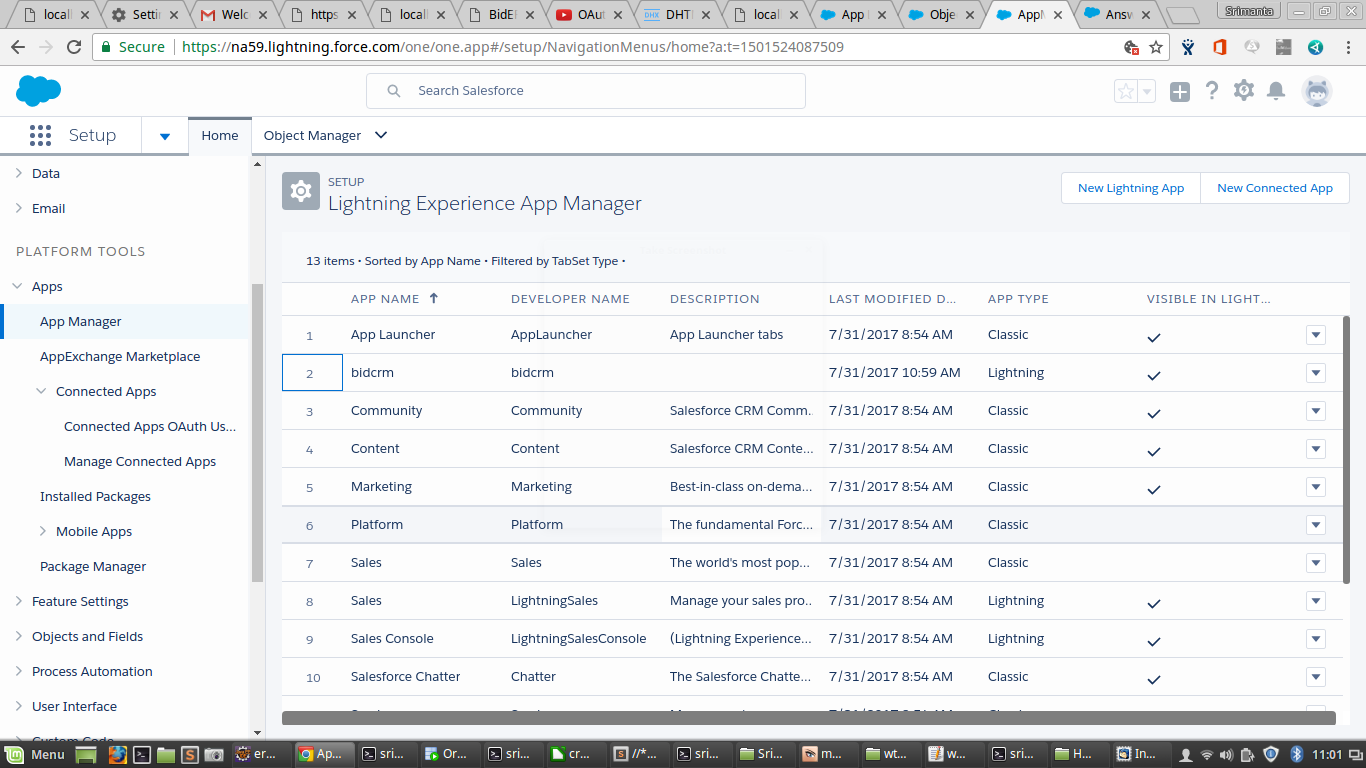Open the Setup navigation dropdown arrow
Screen dimensions: 1366x768
(165, 136)
